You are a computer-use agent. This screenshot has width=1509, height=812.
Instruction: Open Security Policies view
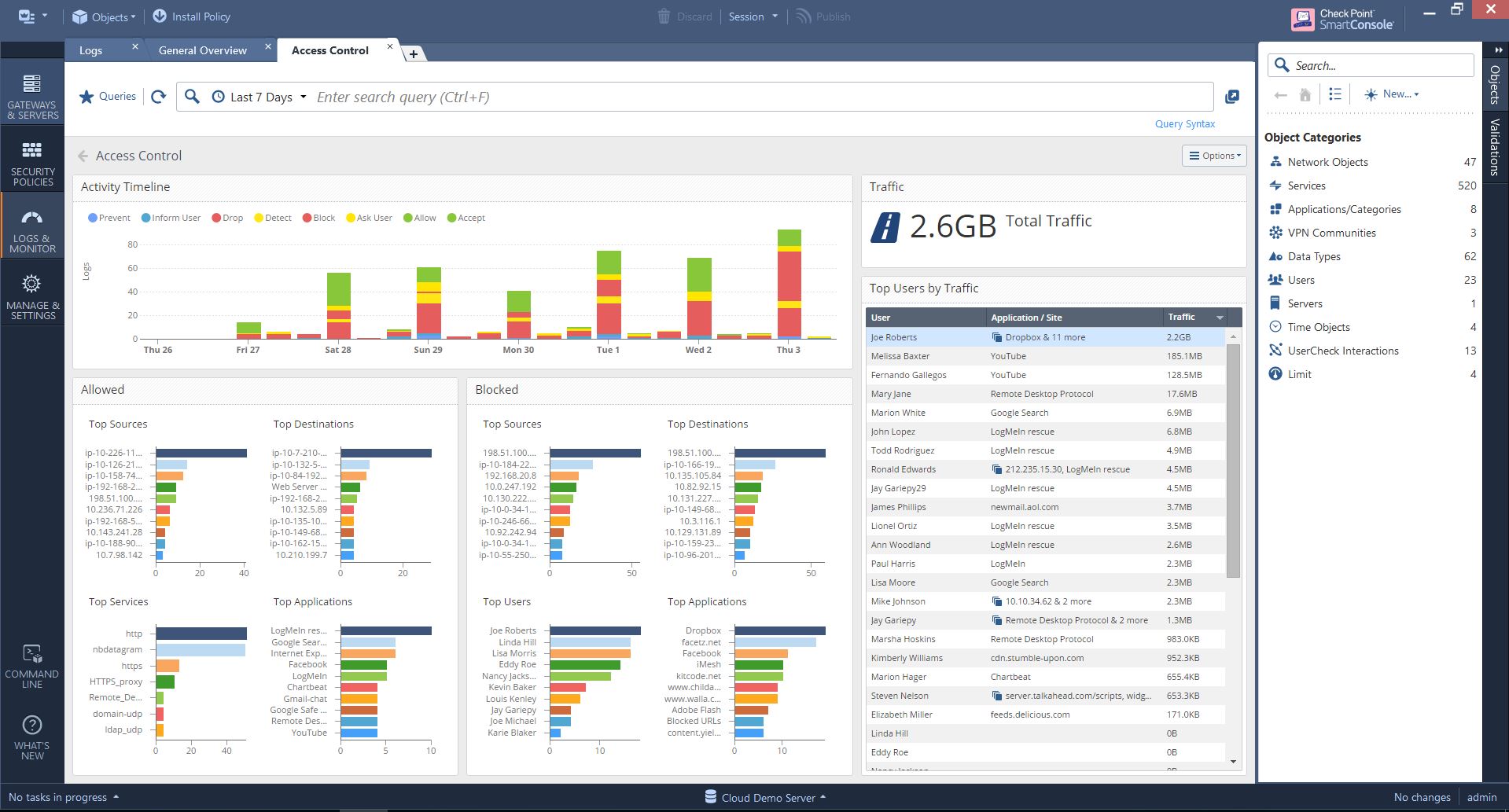click(x=32, y=164)
